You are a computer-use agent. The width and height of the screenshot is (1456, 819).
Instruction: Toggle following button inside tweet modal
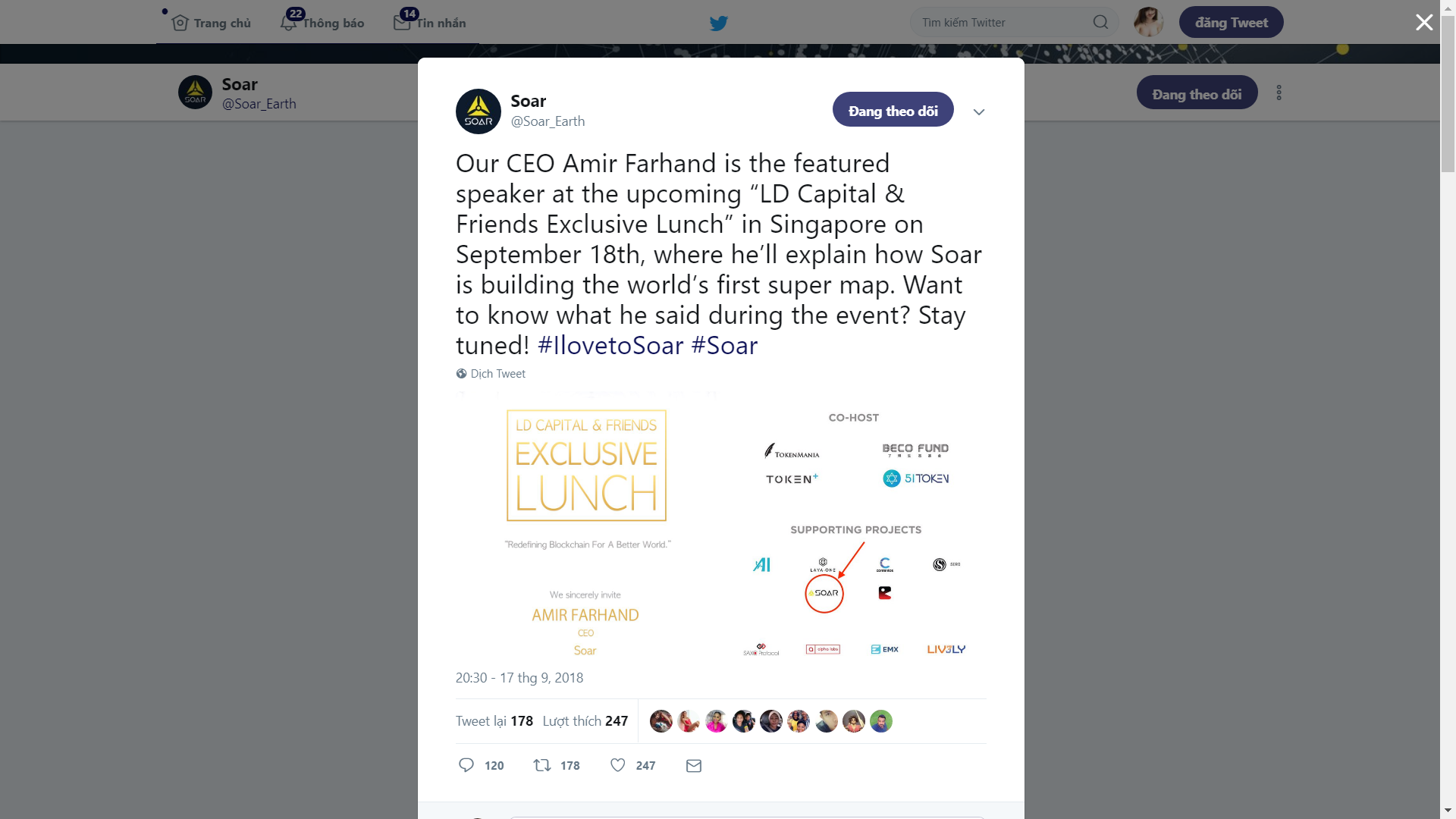click(893, 111)
